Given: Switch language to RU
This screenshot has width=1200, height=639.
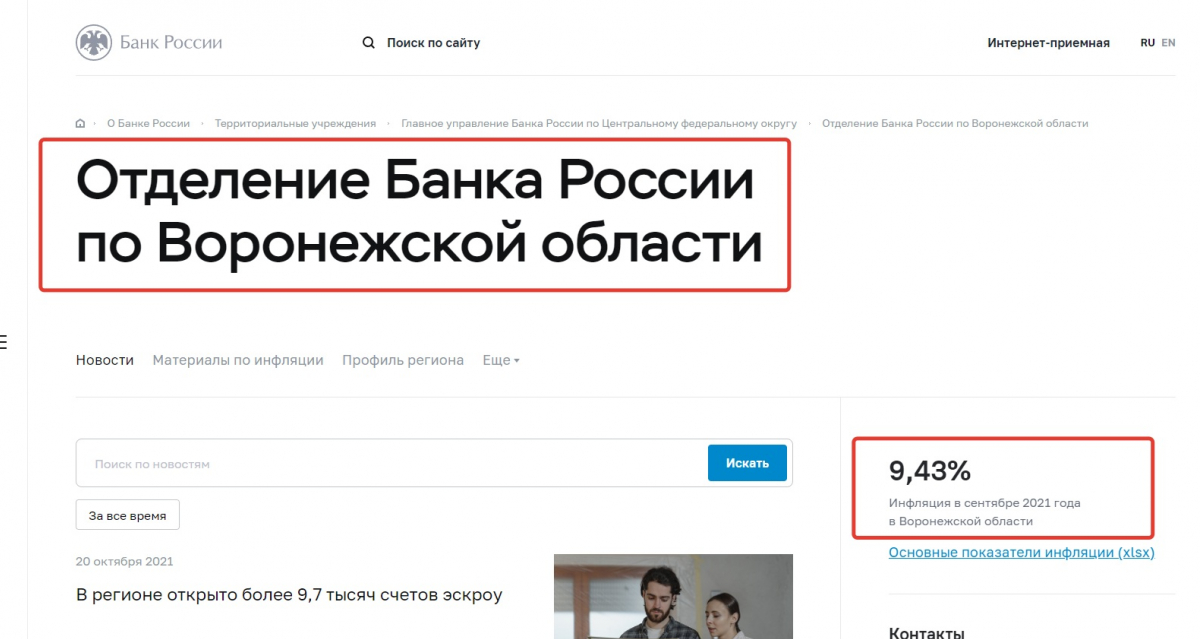Looking at the screenshot, I should 1147,43.
